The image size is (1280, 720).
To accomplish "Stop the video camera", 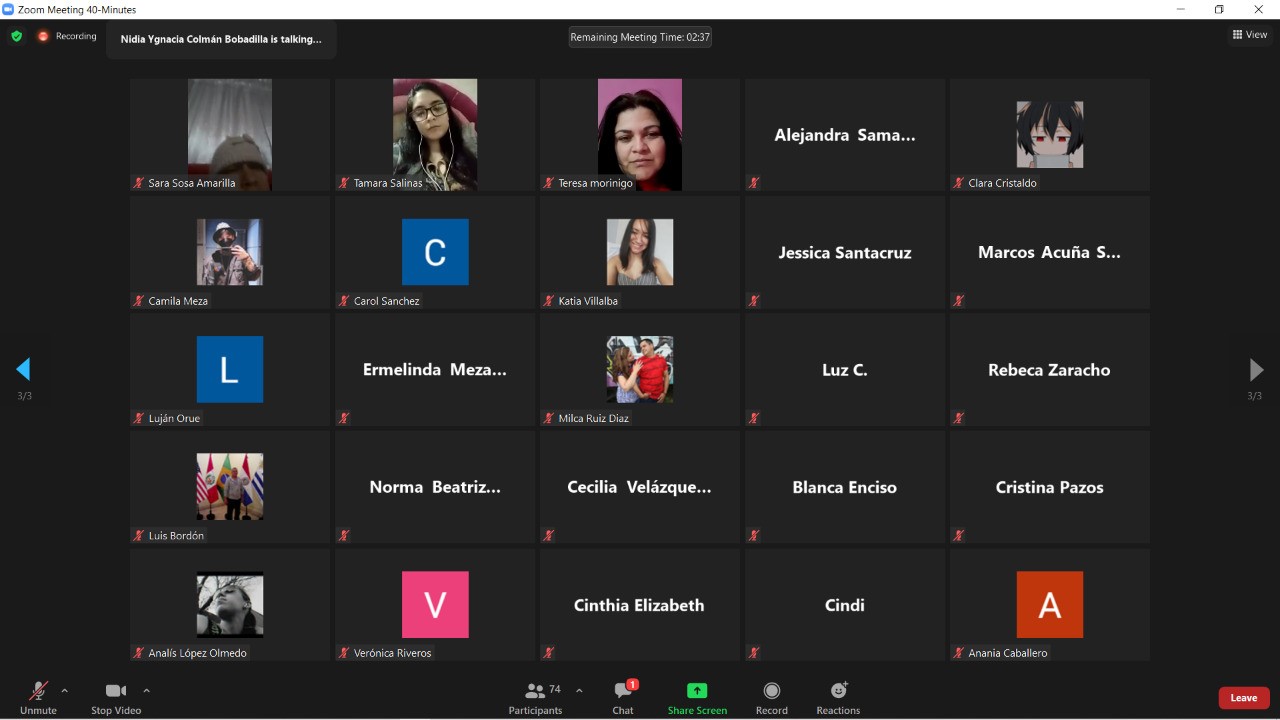I will [x=116, y=697].
